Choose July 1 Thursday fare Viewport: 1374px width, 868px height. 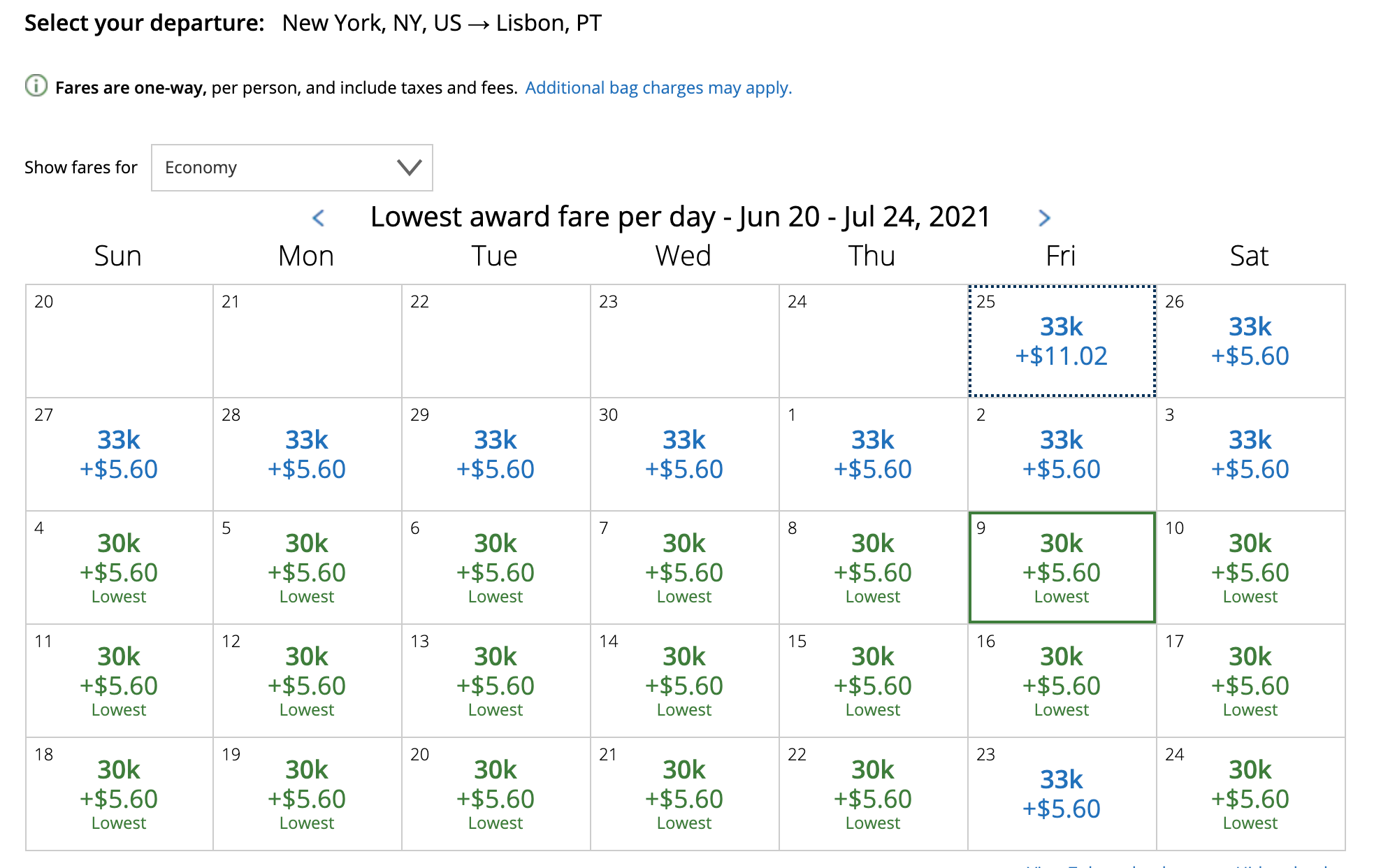coord(874,454)
